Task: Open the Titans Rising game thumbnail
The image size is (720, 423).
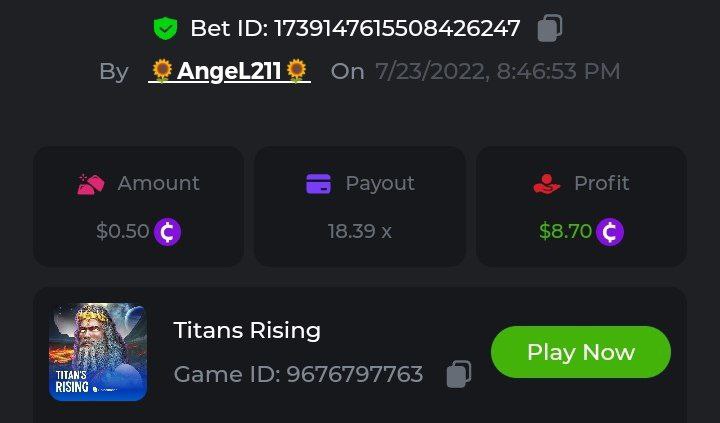Action: [98, 352]
